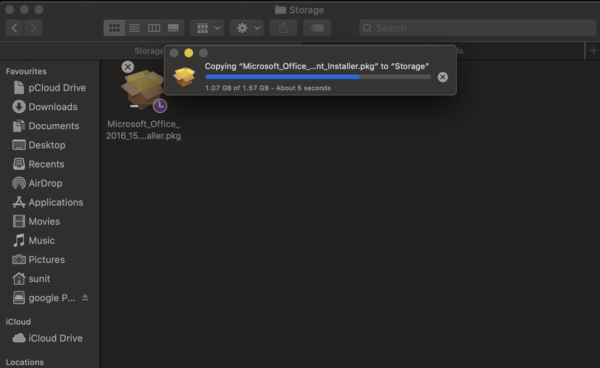The image size is (600, 368).
Task: Click the Copying Microsoft_Office title text
Action: [317, 66]
